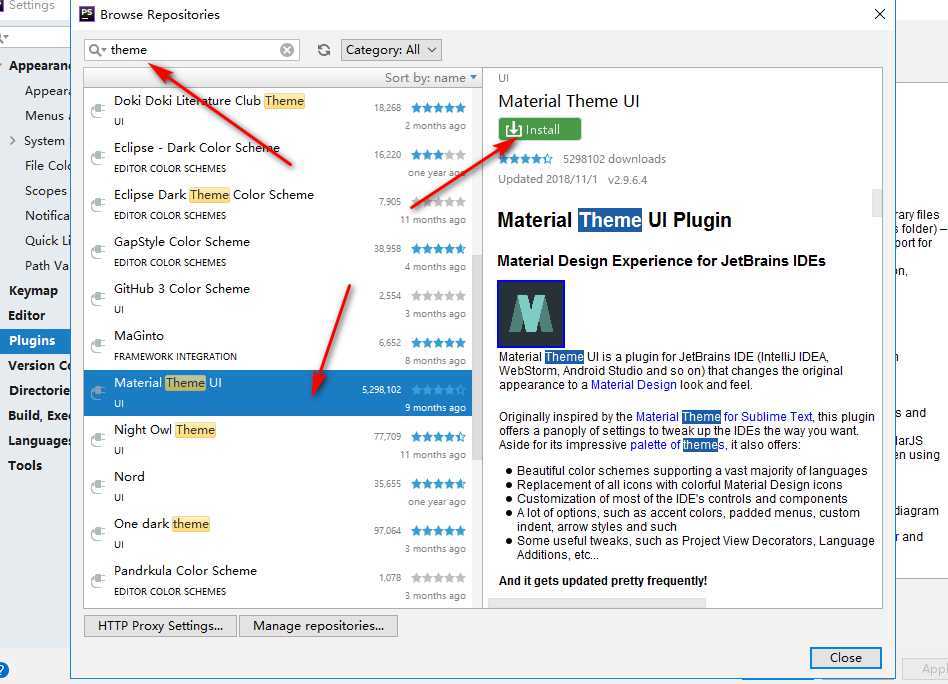948x684 pixels.
Task: Open Material Theme for Sublime Text link
Action: [x=724, y=417]
